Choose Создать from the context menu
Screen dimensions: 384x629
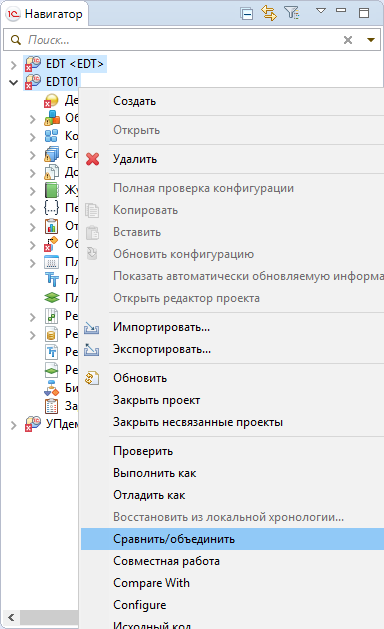click(x=134, y=101)
